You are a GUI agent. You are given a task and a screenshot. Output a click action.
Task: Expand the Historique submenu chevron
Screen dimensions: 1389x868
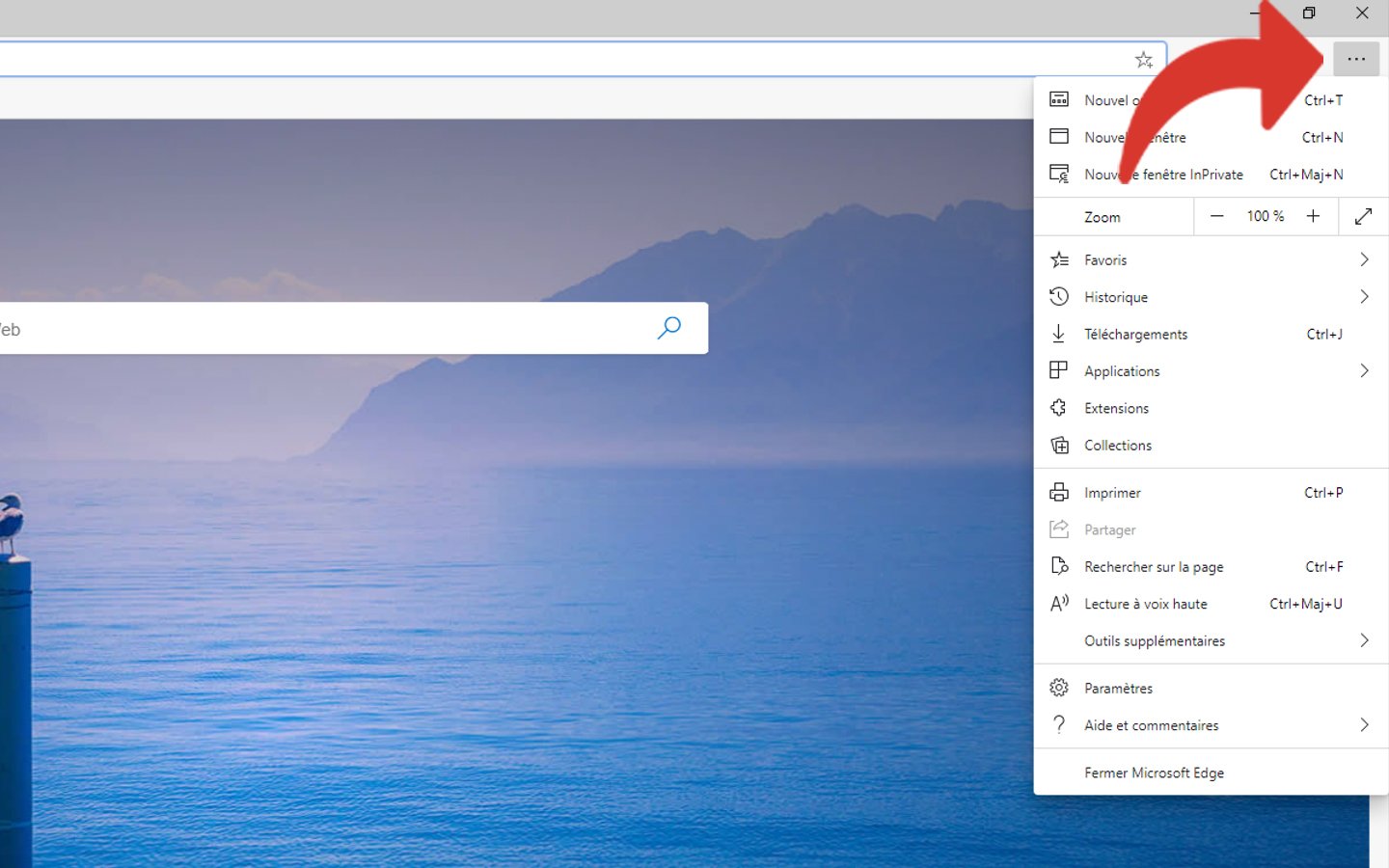pos(1364,297)
